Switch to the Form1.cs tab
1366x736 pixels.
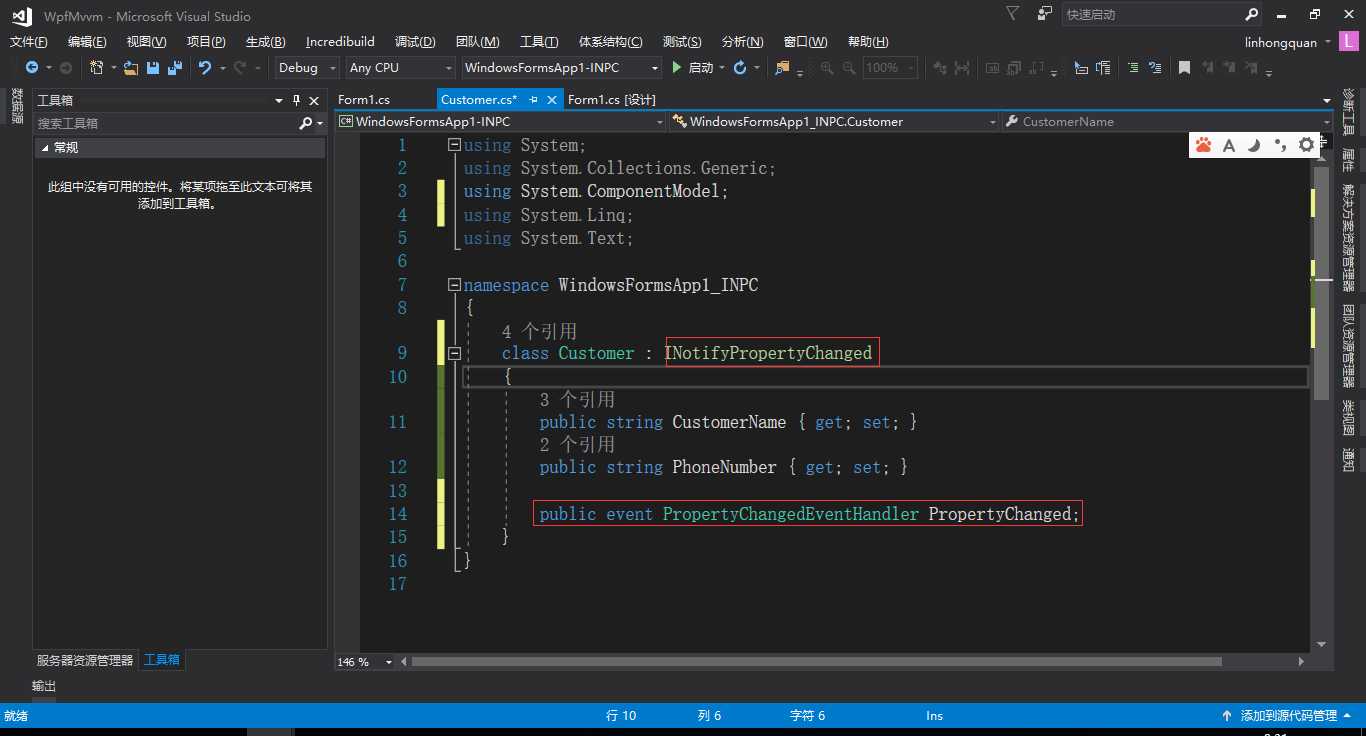click(364, 99)
